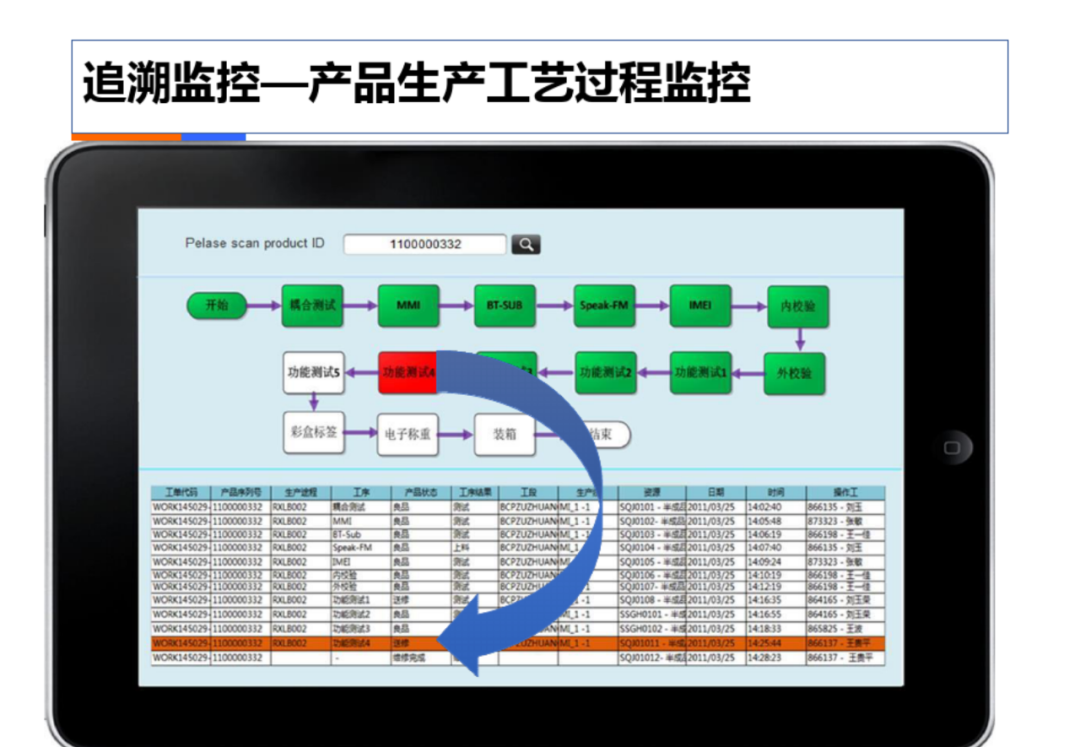This screenshot has height=747, width=1080.
Task: Sort by 生产途程 column header
Action: (301, 492)
